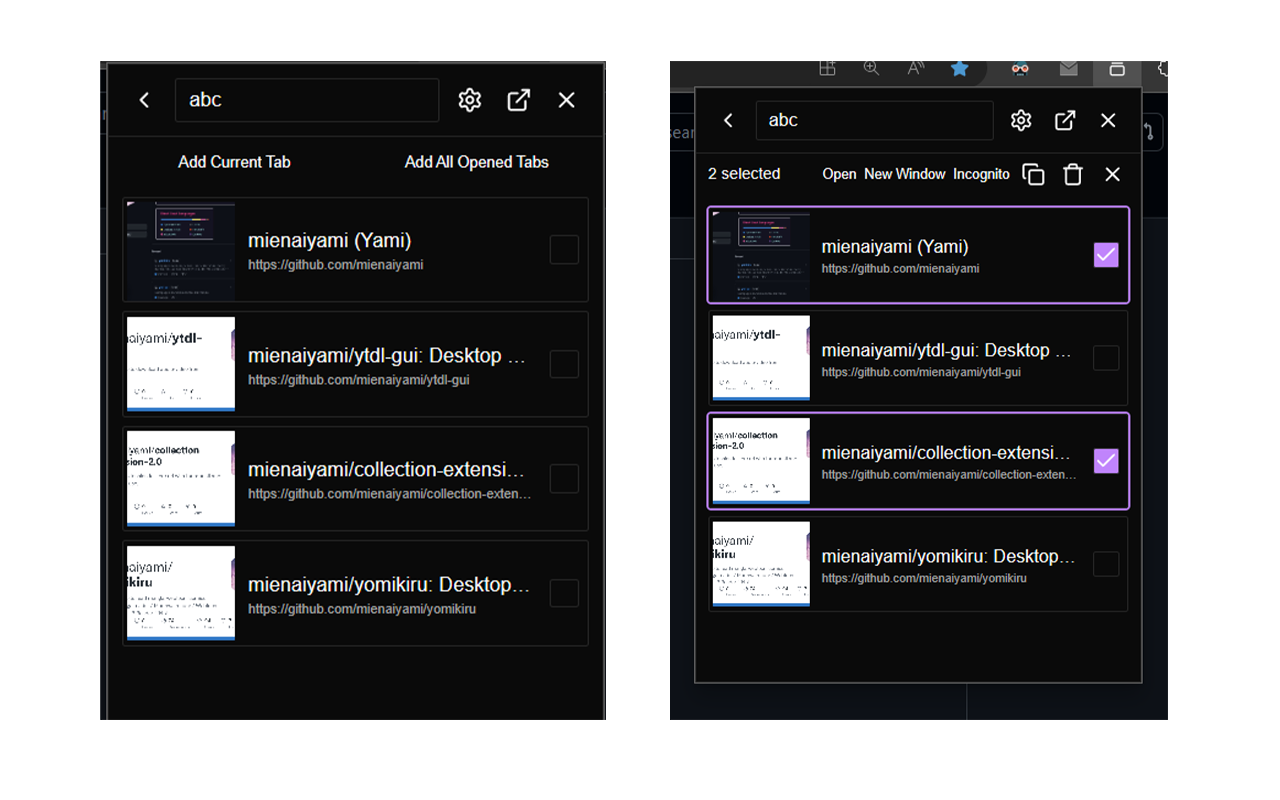Click the github.com/mienaiyami/collection-exten… URL in the right popup
1280x800 pixels.
click(949, 475)
